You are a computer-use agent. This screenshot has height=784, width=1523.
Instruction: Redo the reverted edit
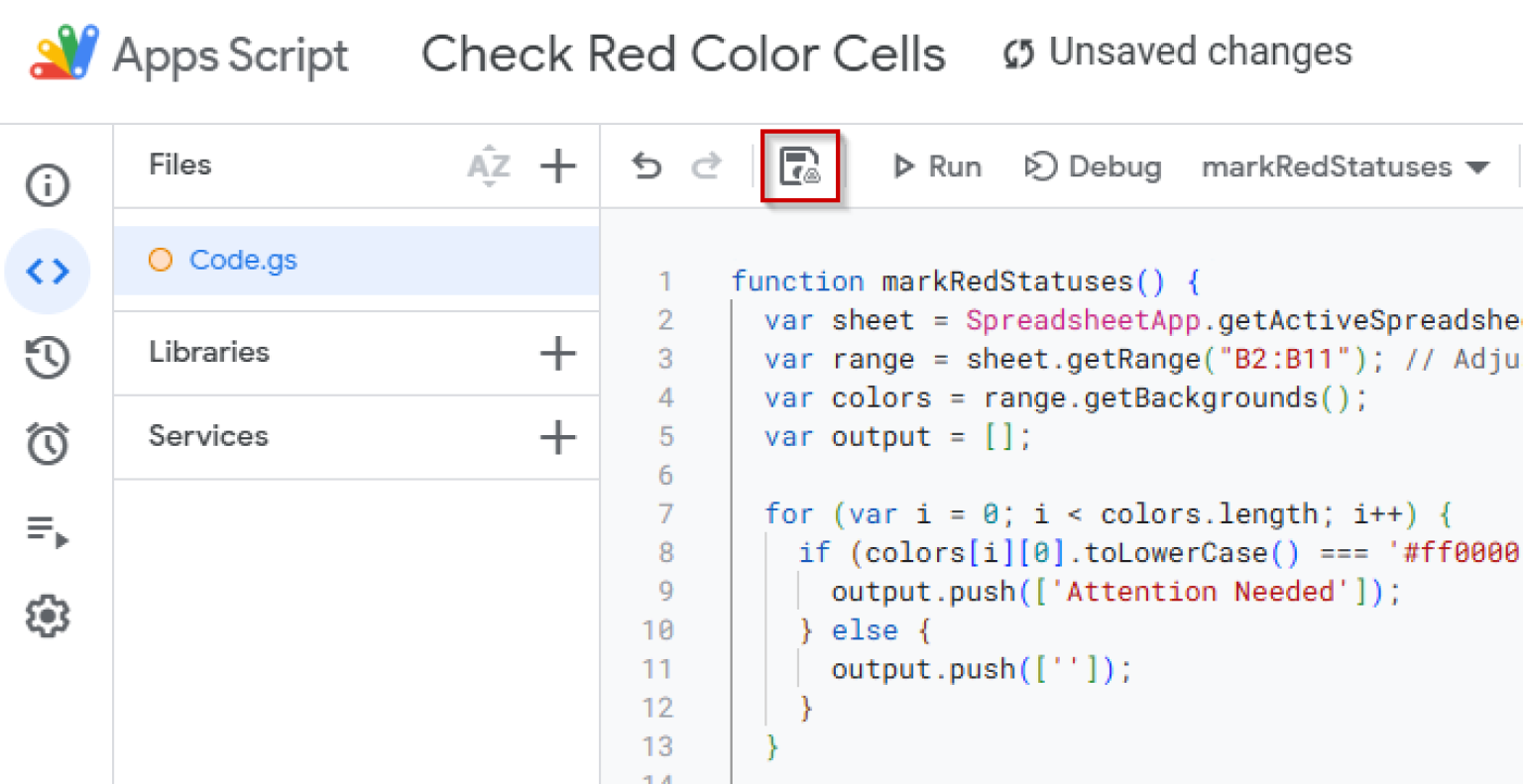(x=708, y=167)
